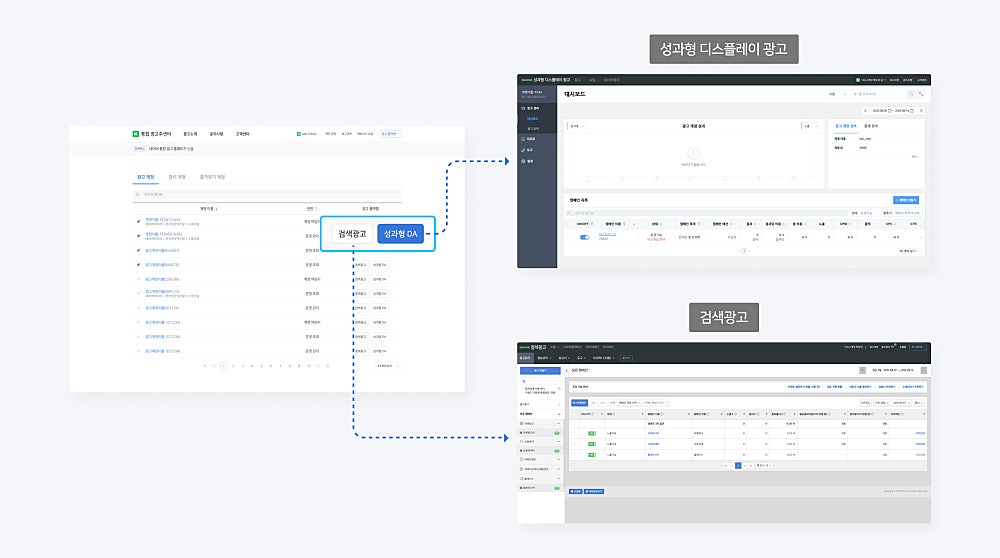1000x558 pixels.
Task: Check the first campaign row checkbox in 검색광고 table
Action: (574, 433)
